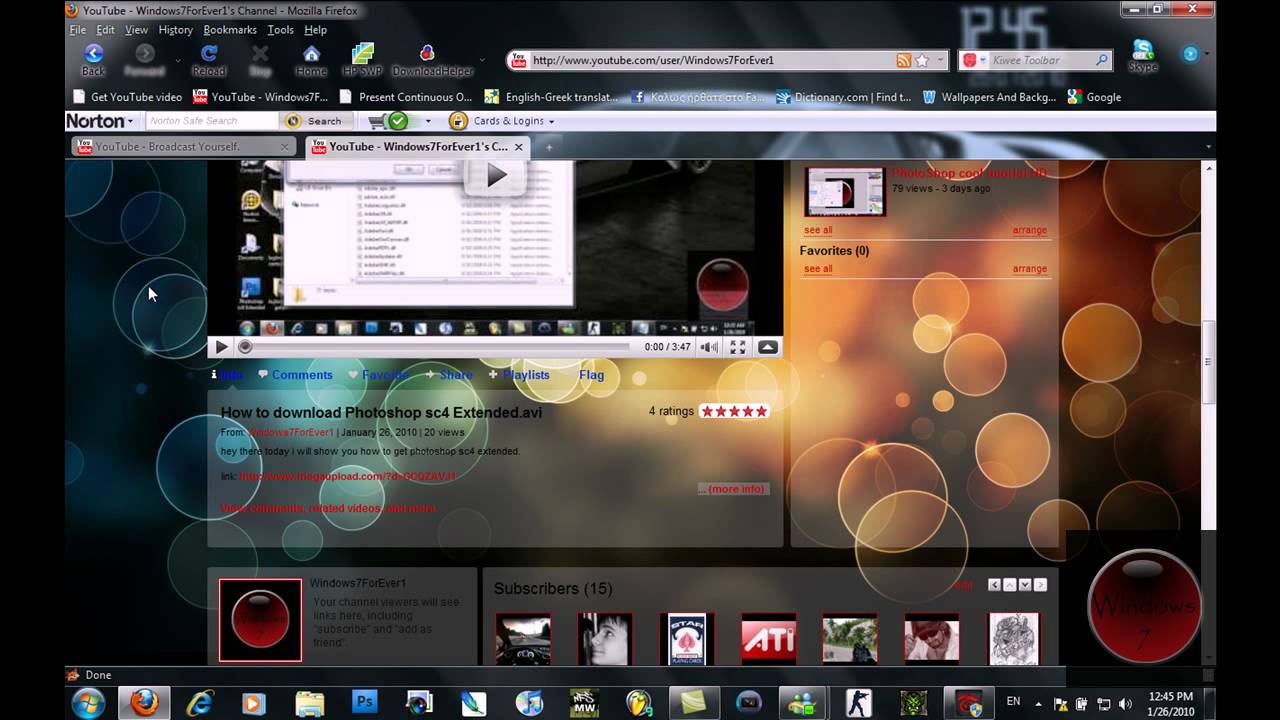Click the page vertical scrollbar
This screenshot has height=720, width=1280.
click(x=1208, y=362)
